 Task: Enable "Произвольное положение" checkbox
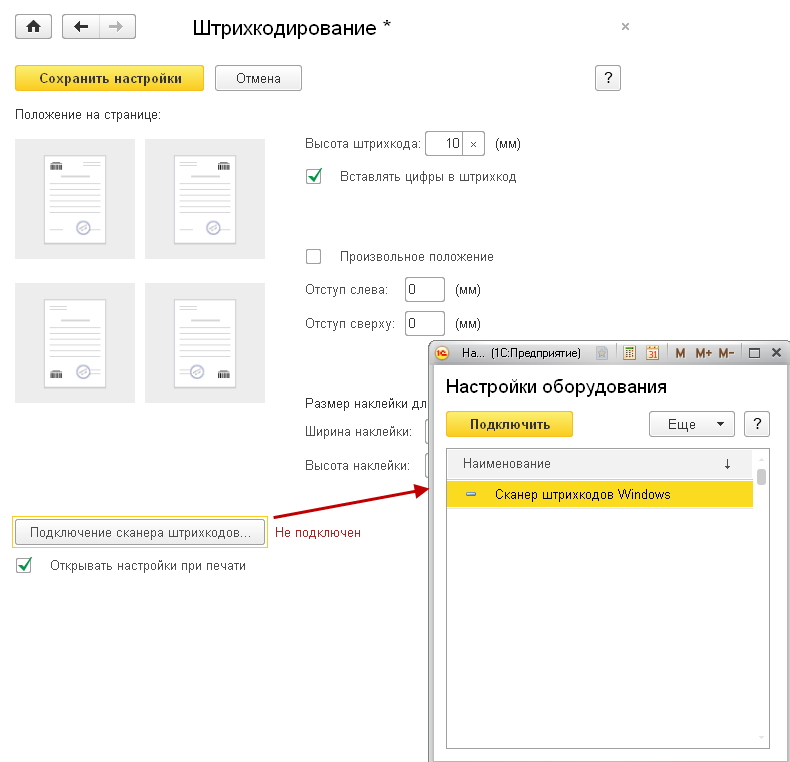[x=314, y=257]
